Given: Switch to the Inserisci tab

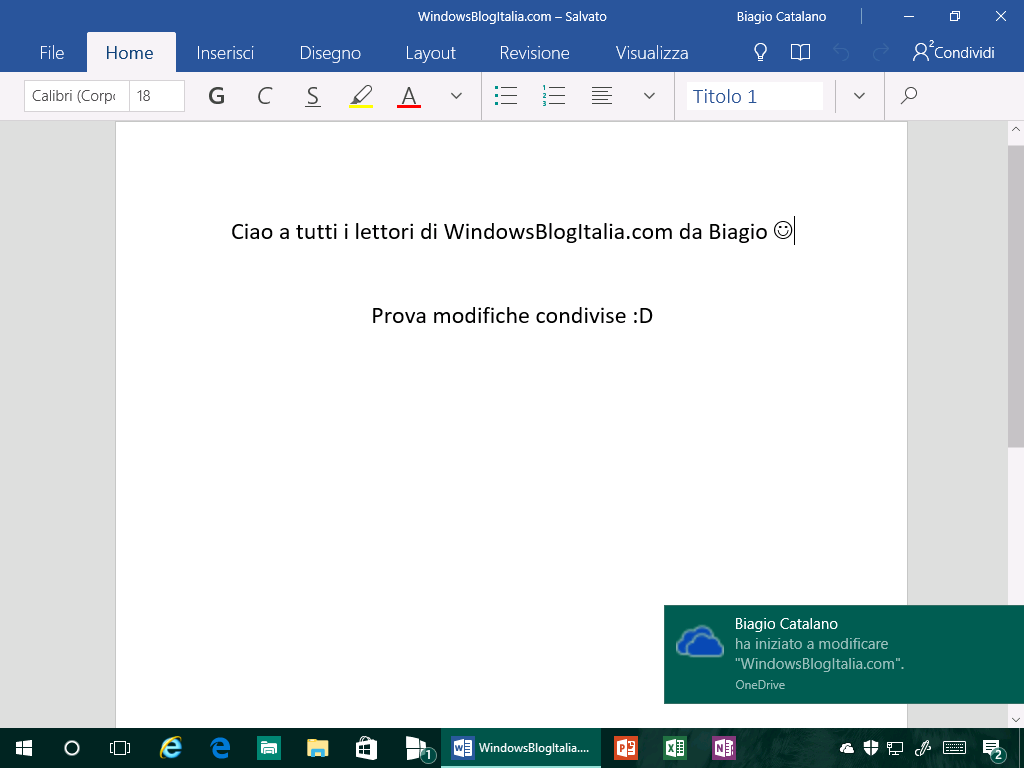Looking at the screenshot, I should tap(225, 52).
